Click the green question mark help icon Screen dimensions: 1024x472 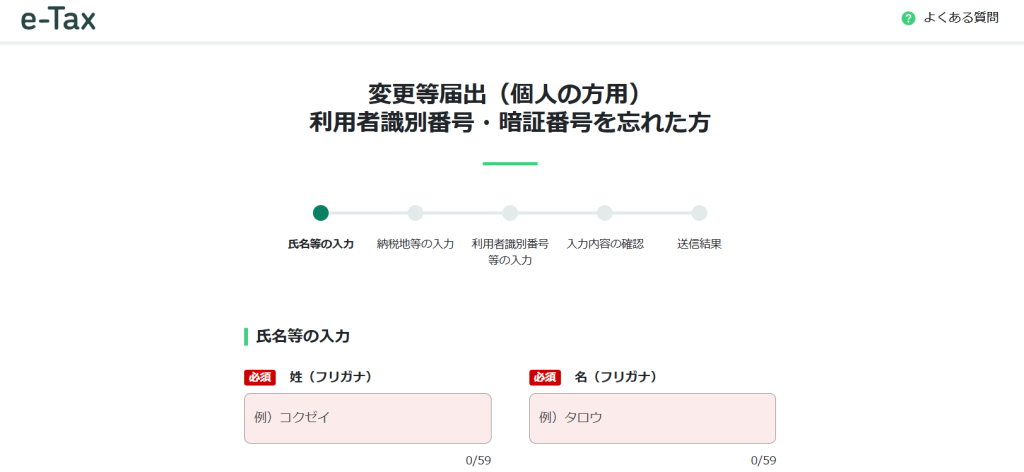click(908, 18)
